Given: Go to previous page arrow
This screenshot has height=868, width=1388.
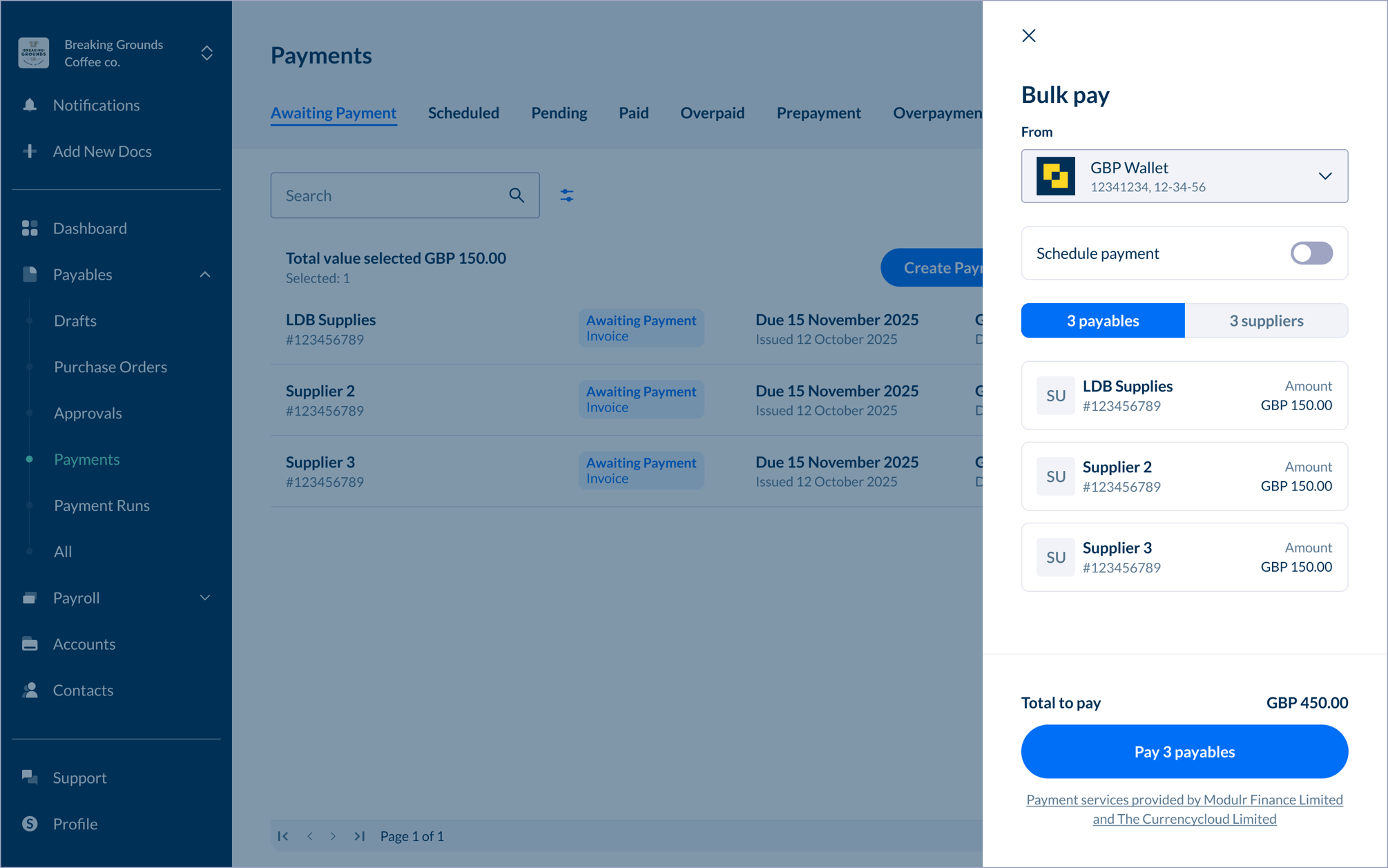Looking at the screenshot, I should coord(310,836).
